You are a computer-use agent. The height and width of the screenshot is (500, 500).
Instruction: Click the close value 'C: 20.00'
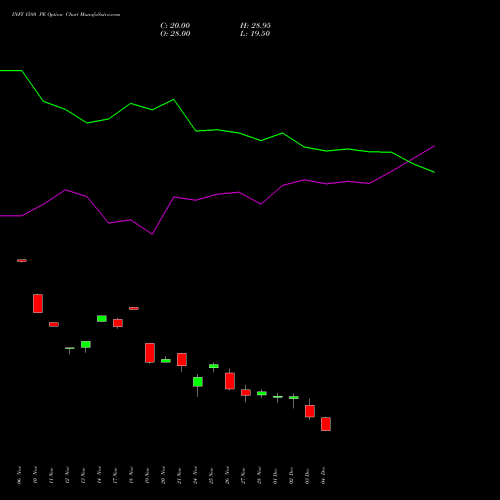pos(175,26)
